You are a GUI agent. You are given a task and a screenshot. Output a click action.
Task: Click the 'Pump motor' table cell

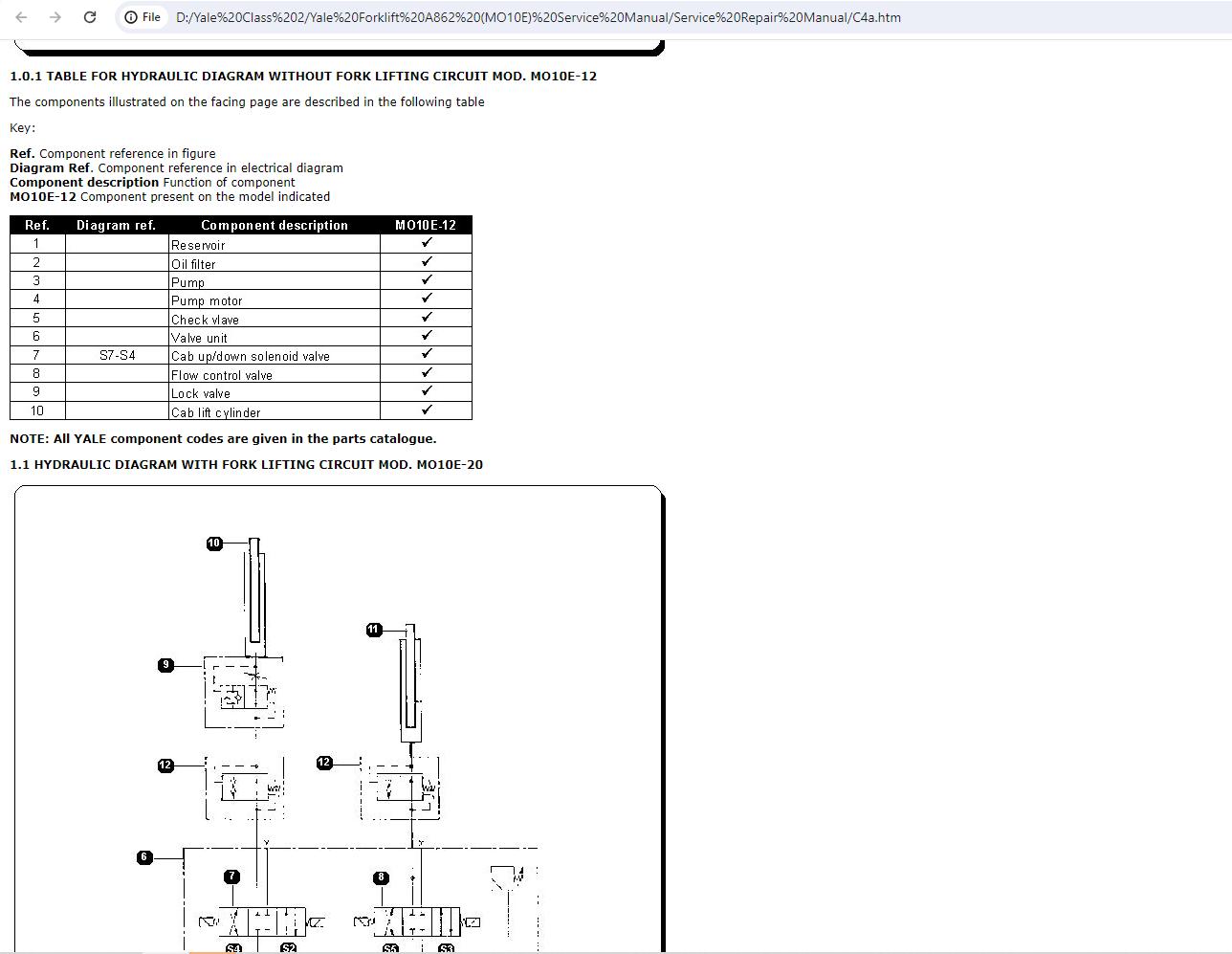pos(275,300)
